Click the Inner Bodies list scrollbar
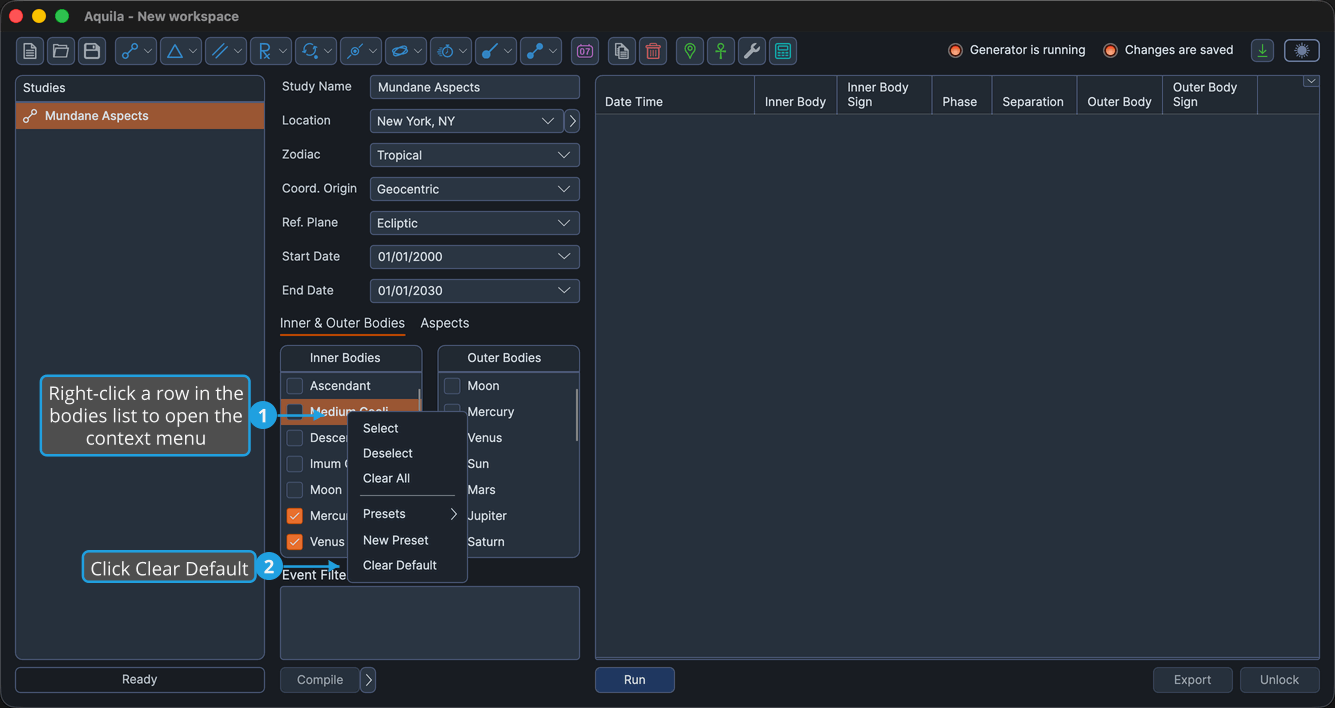The height and width of the screenshot is (708, 1335). pos(419,399)
